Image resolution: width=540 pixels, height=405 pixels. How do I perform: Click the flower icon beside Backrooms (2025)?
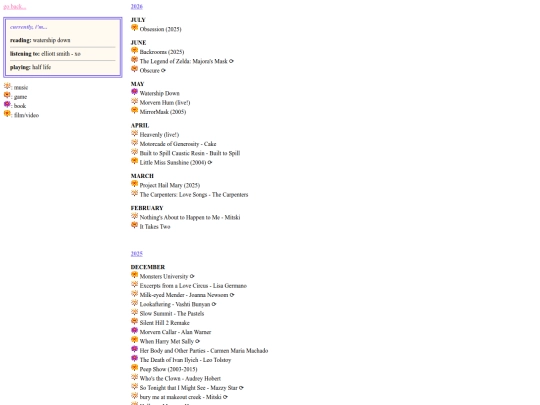click(135, 51)
